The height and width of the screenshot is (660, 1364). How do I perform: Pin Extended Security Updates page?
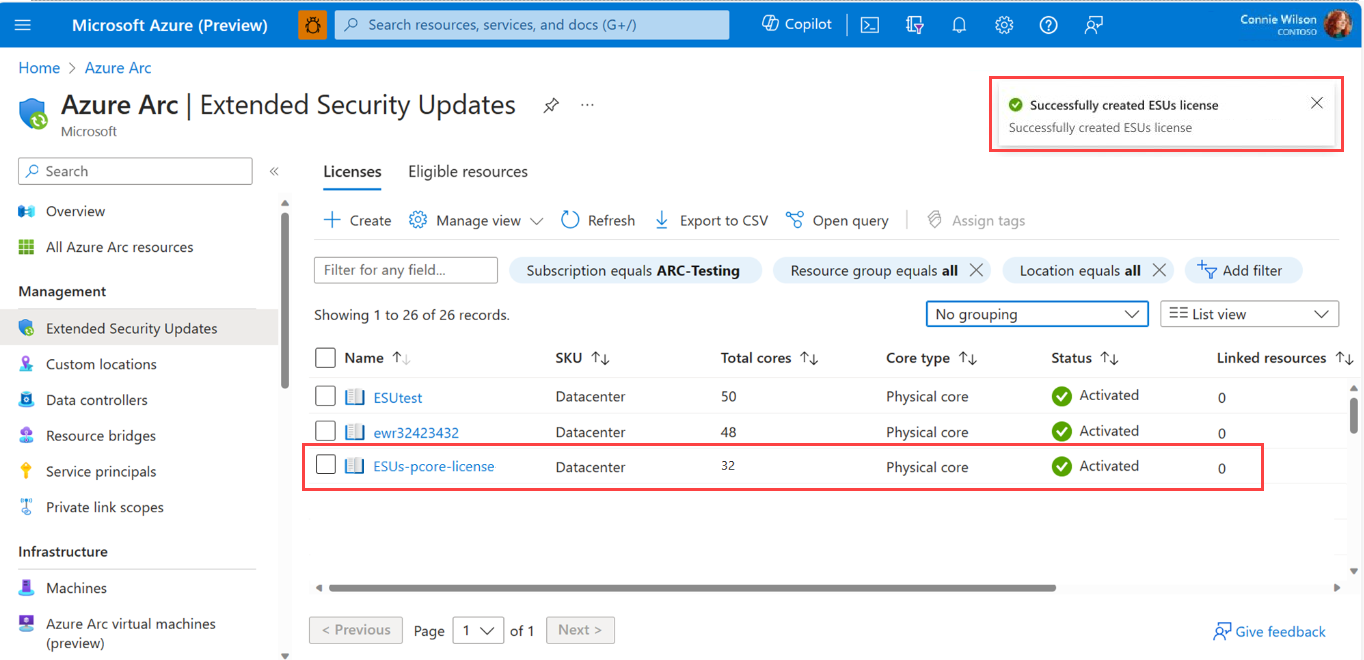[x=551, y=105]
